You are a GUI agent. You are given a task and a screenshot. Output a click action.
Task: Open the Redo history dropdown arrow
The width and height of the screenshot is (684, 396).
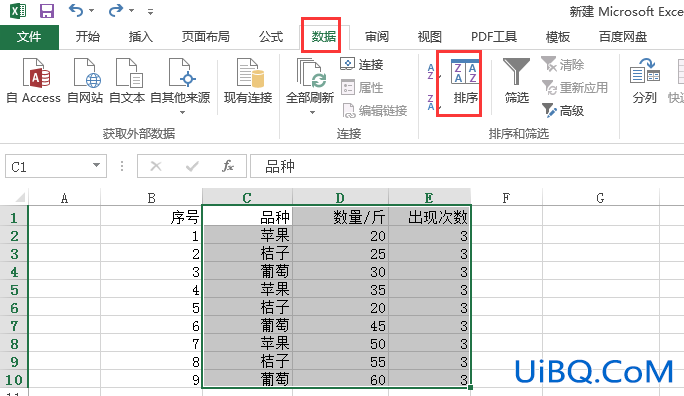131,11
